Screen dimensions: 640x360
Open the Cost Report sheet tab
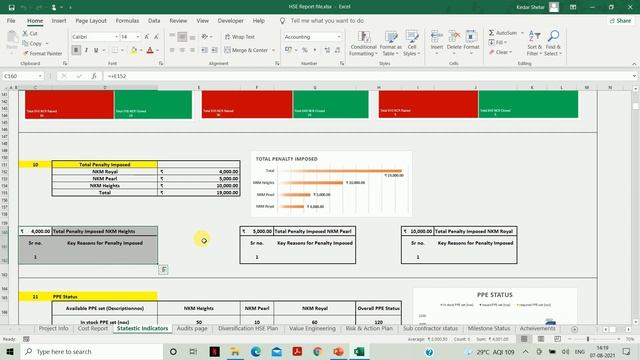[93, 329]
